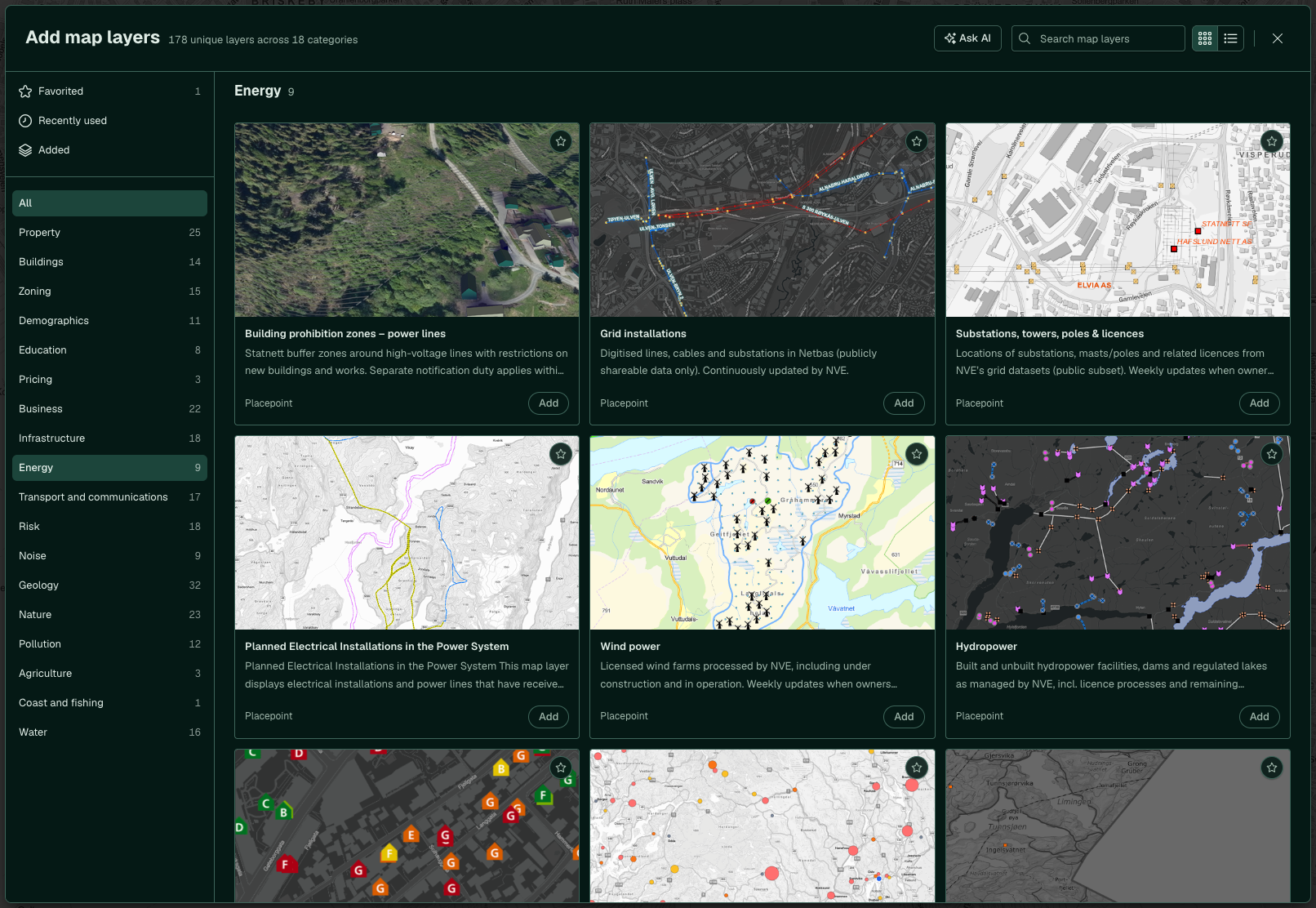Add Planned Electrical Installations layer

(x=549, y=717)
